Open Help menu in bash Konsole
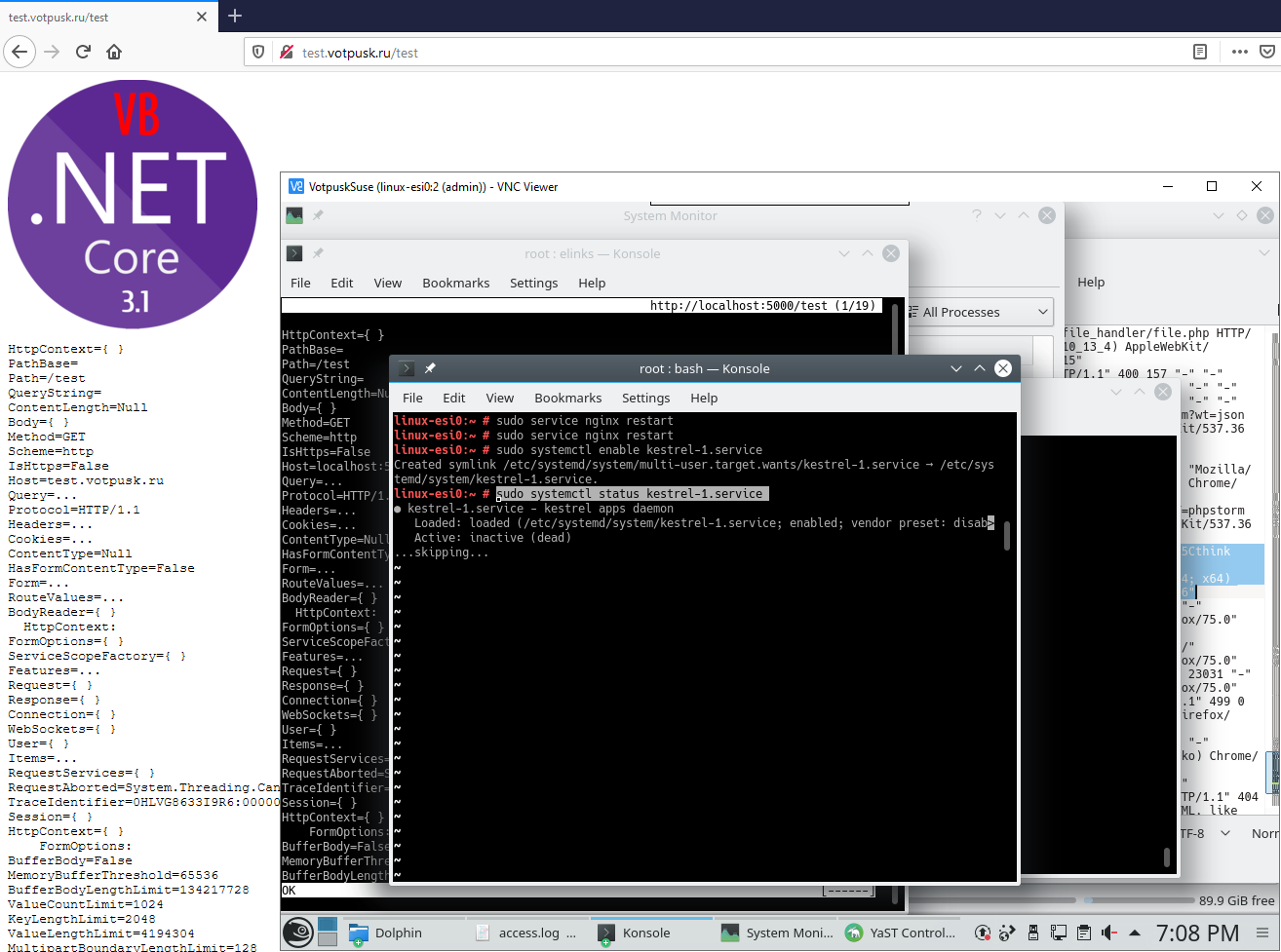 pyautogui.click(x=704, y=398)
